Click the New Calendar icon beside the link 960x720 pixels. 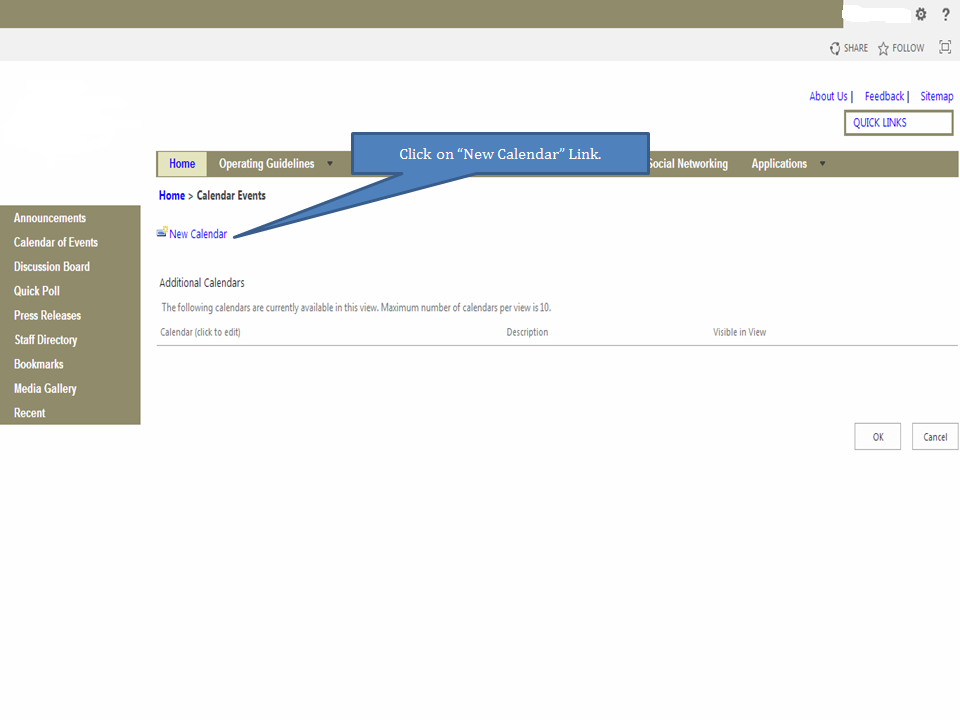pyautogui.click(x=161, y=233)
